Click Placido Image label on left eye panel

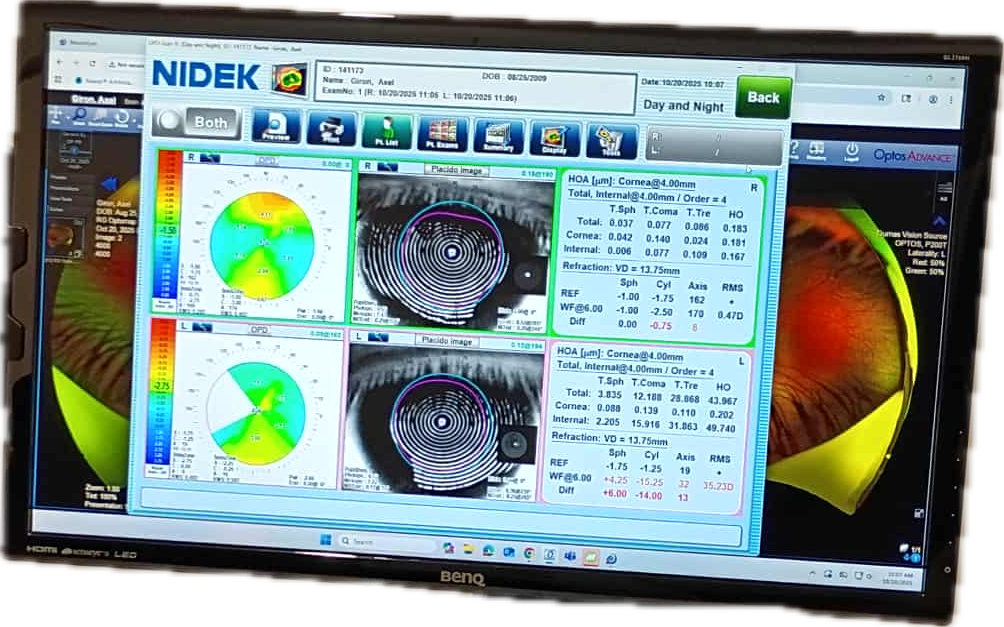pyautogui.click(x=447, y=341)
